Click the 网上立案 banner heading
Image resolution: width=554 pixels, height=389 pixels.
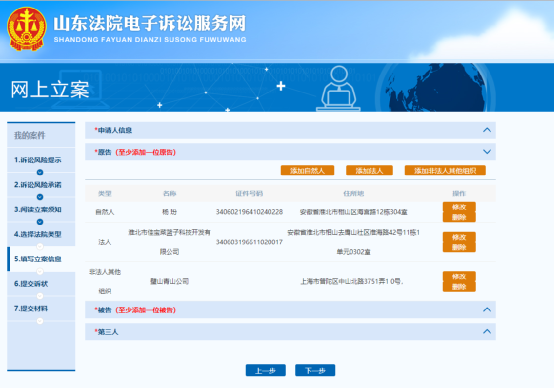tap(50, 89)
